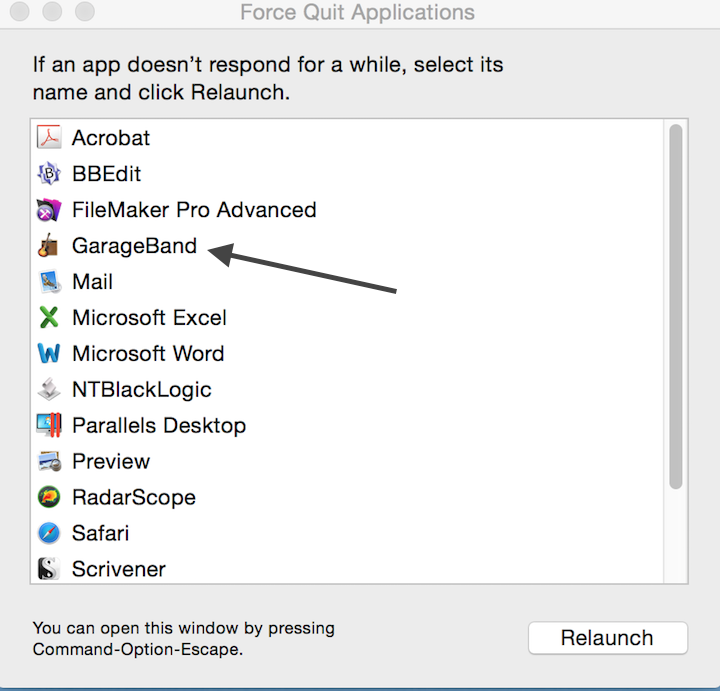Image resolution: width=720 pixels, height=691 pixels.
Task: Select the GarageBand list entry
Action: coord(134,246)
